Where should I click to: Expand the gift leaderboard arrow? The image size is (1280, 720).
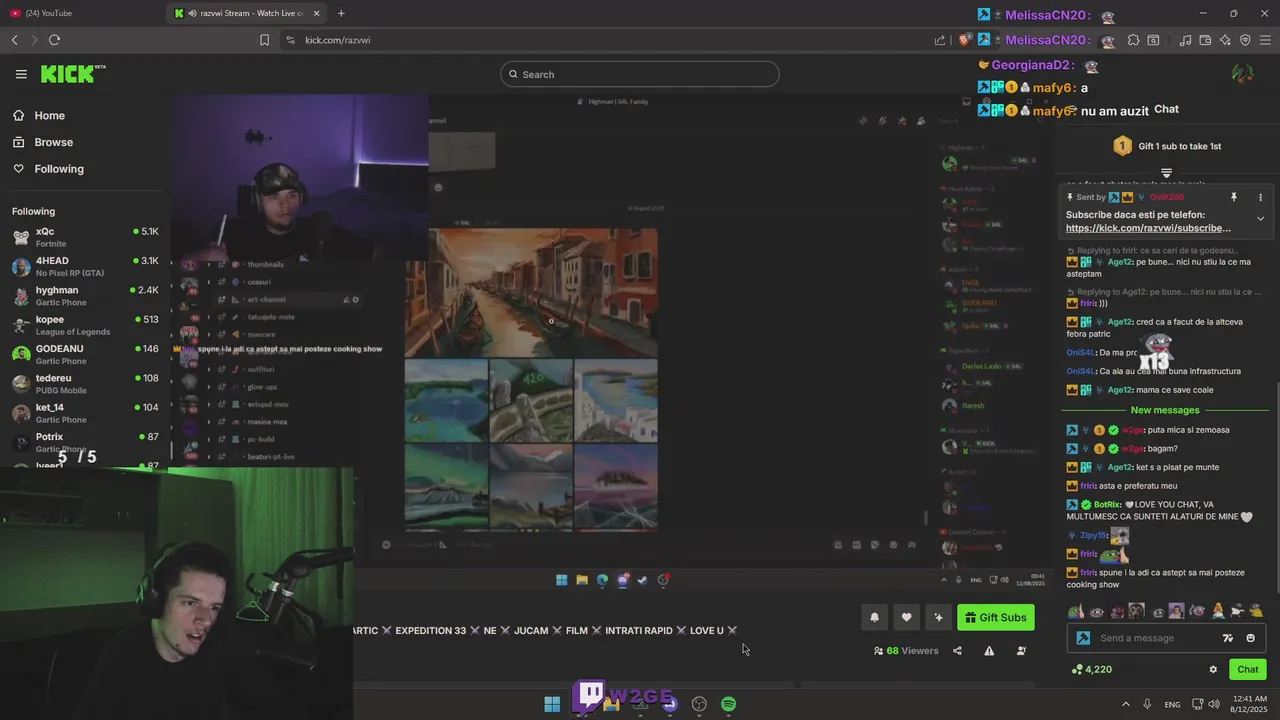coord(1166,173)
